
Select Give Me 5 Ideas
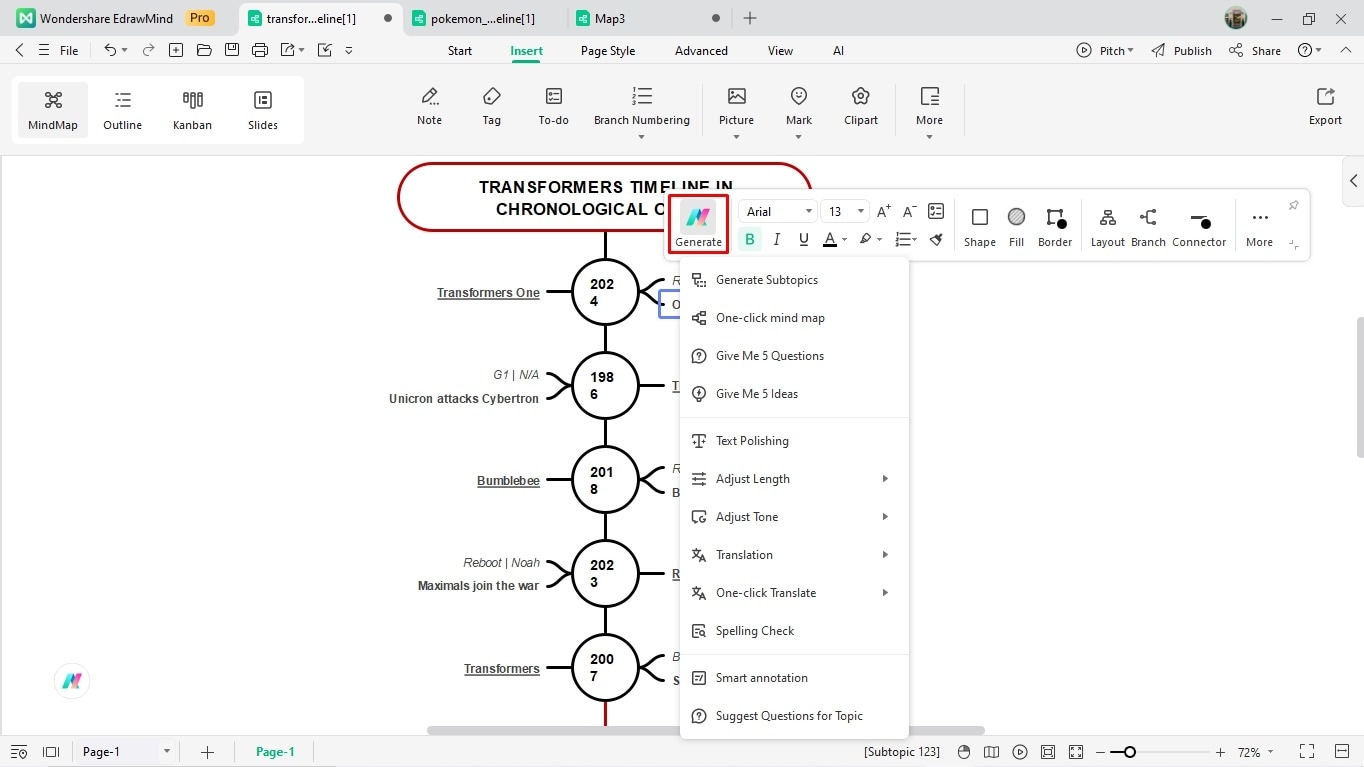[x=794, y=394]
